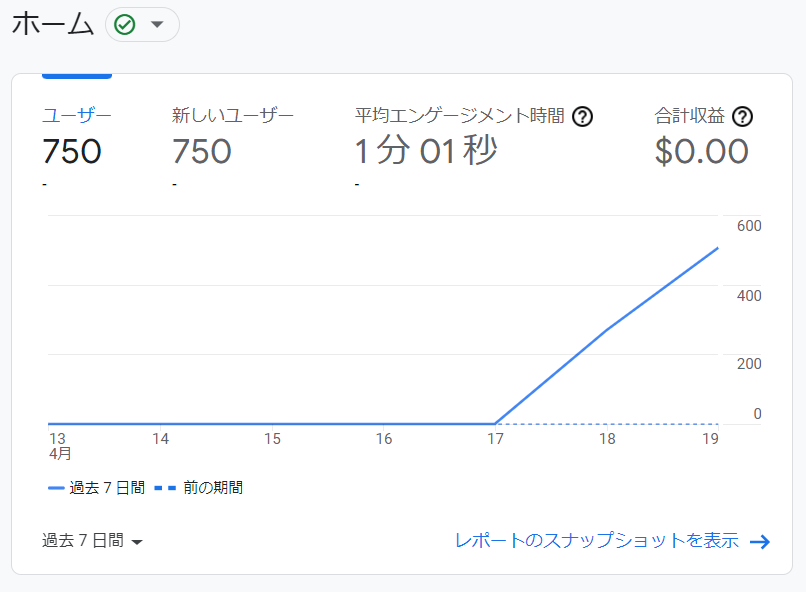Open レポートのスナップショットを表示 link
The height and width of the screenshot is (592, 806).
(x=597, y=541)
